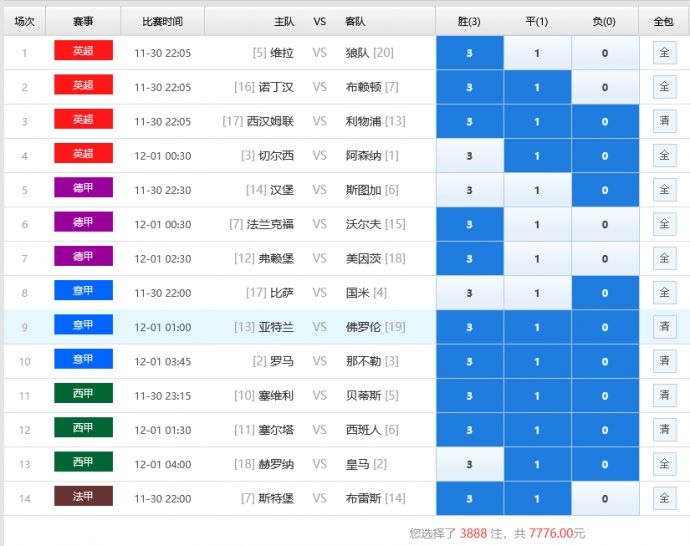Click match time 11-30 23:15

point(163,396)
